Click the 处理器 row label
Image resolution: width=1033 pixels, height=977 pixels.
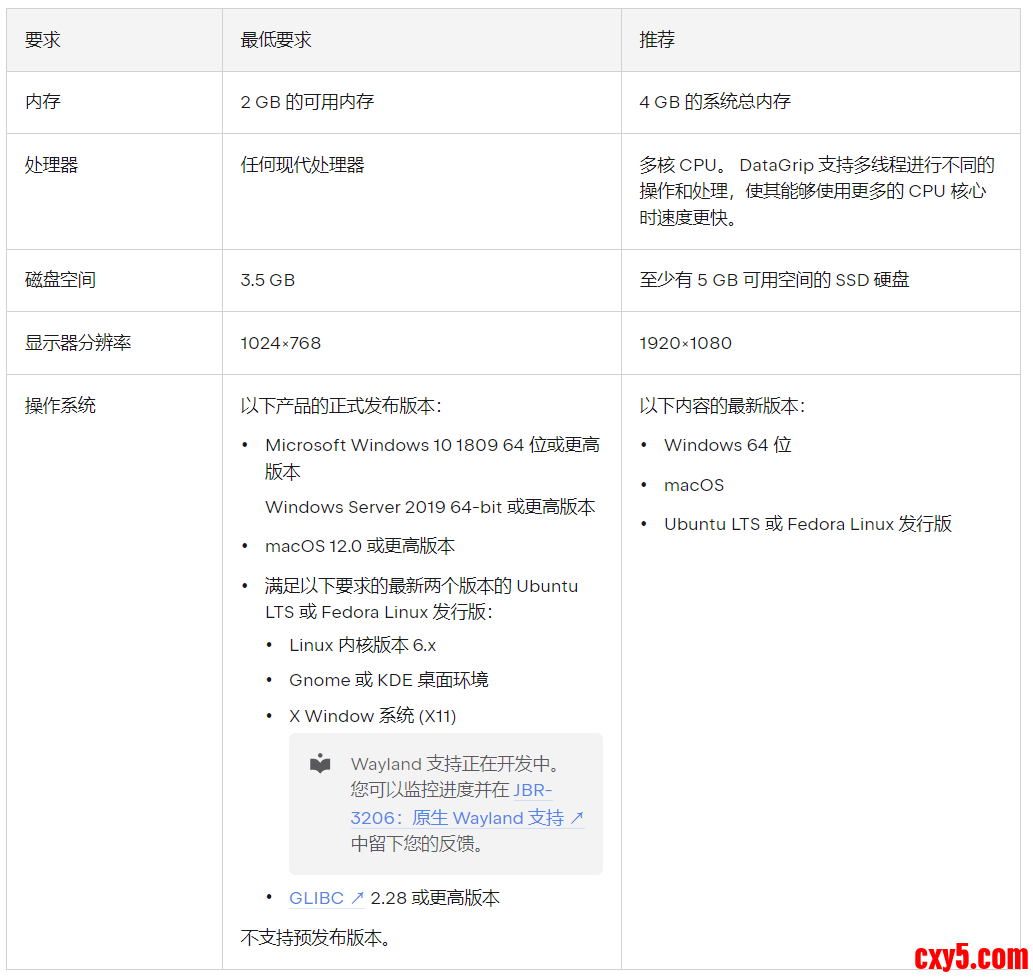52,165
